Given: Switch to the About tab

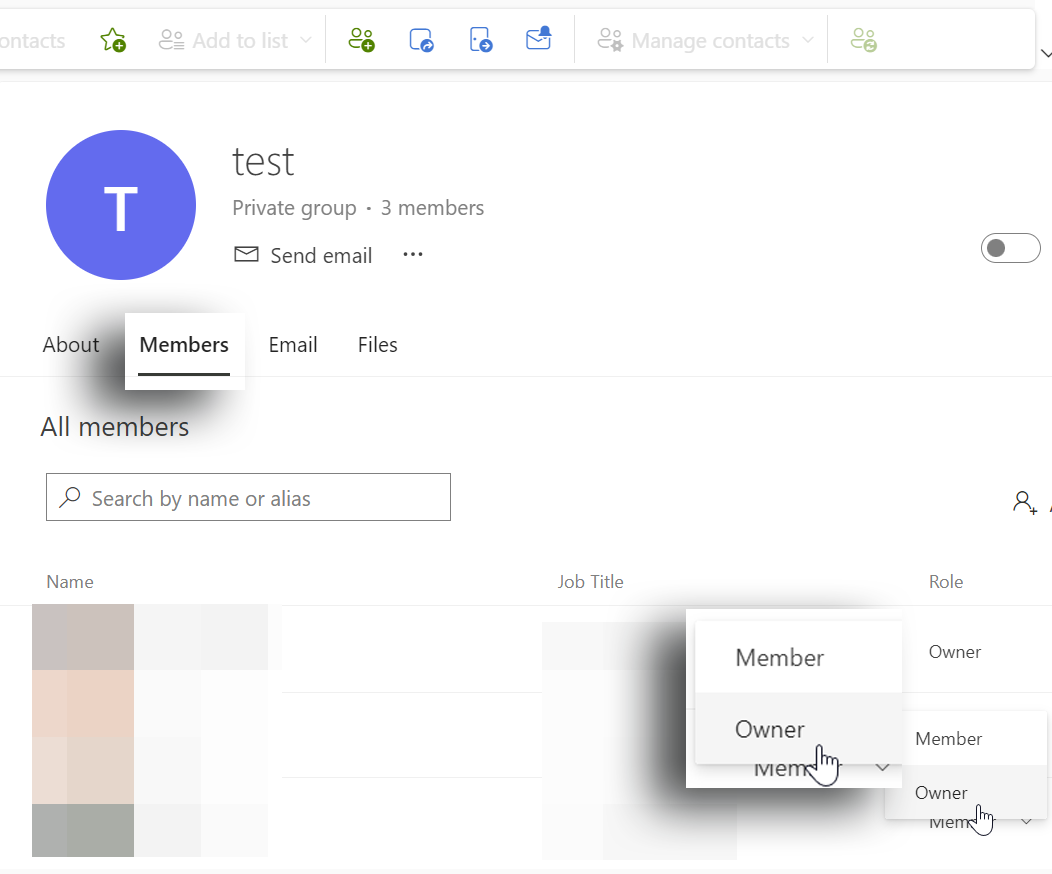Looking at the screenshot, I should click(71, 345).
